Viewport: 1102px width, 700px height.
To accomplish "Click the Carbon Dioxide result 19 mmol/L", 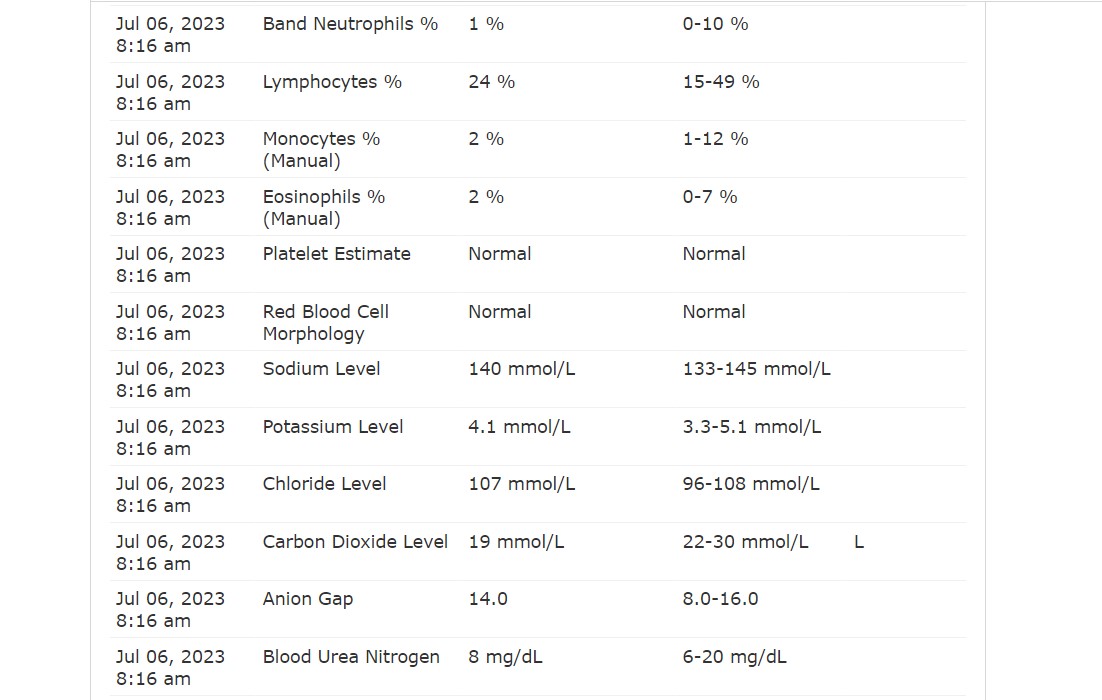I will (516, 542).
